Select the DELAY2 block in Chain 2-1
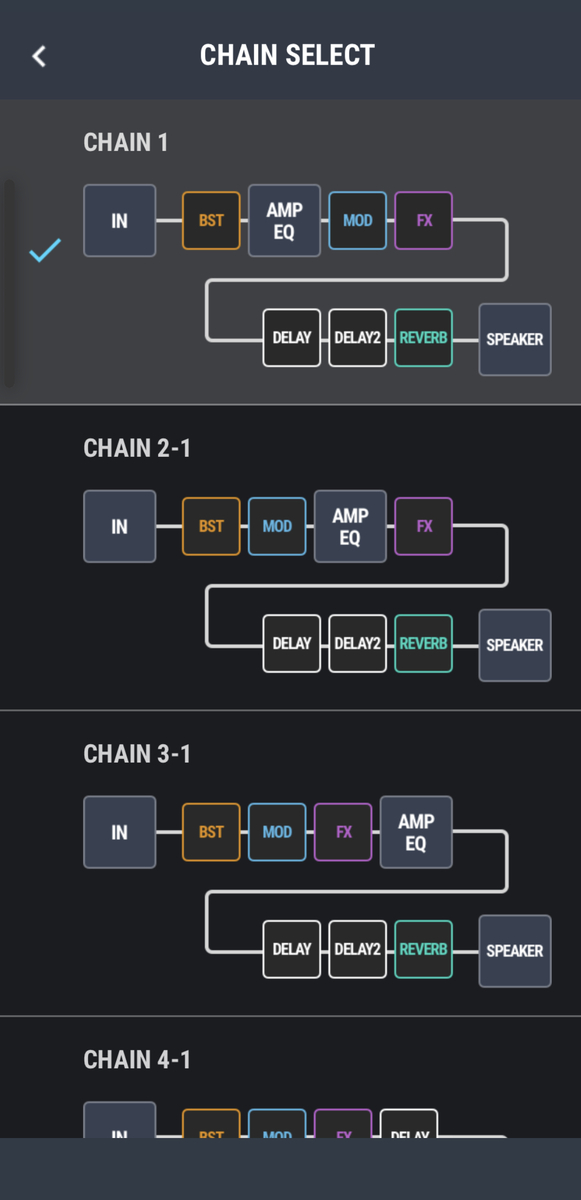Image resolution: width=581 pixels, height=1200 pixels. coord(357,644)
